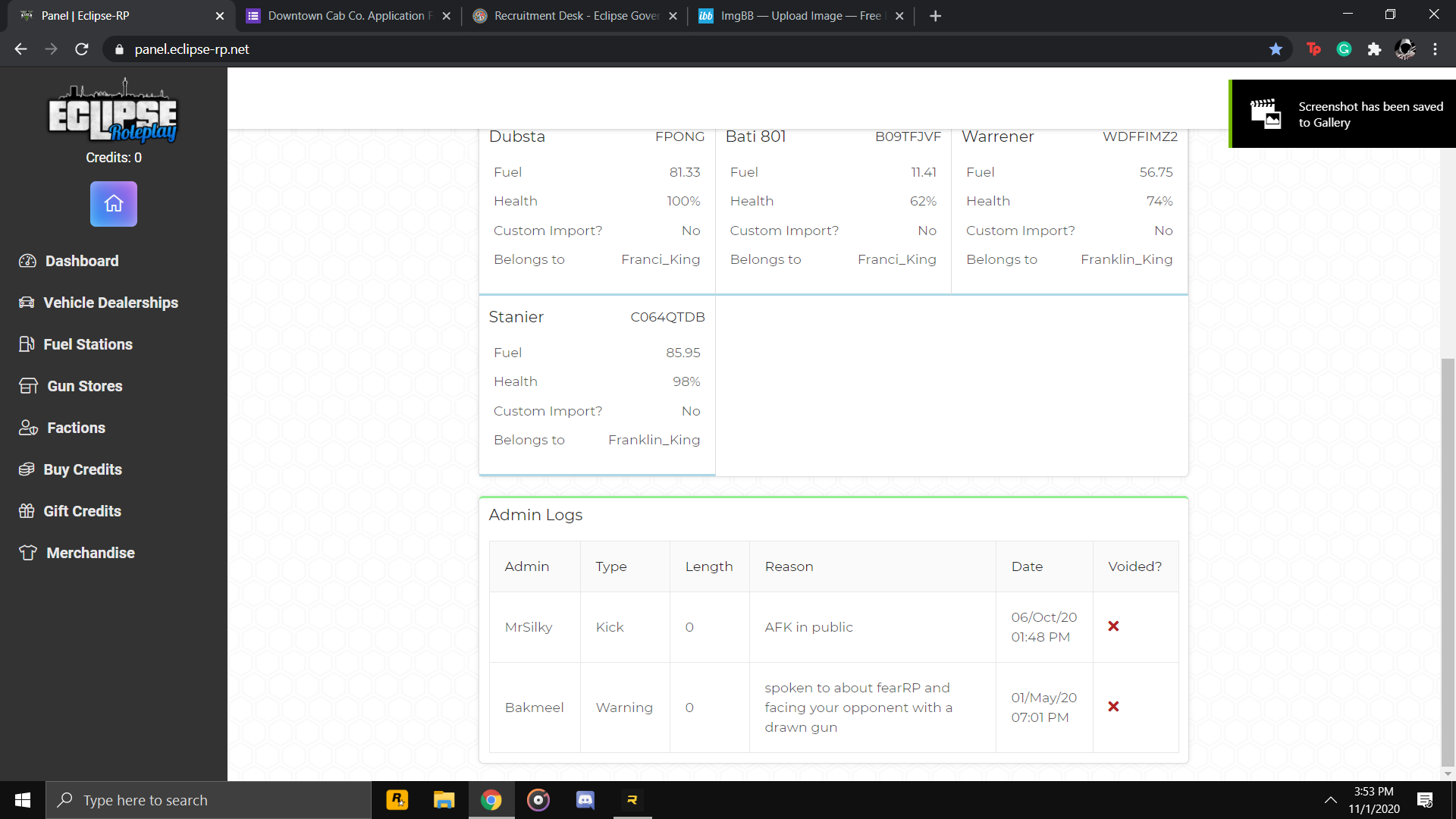Click the Dubsta vehicle name

click(517, 136)
